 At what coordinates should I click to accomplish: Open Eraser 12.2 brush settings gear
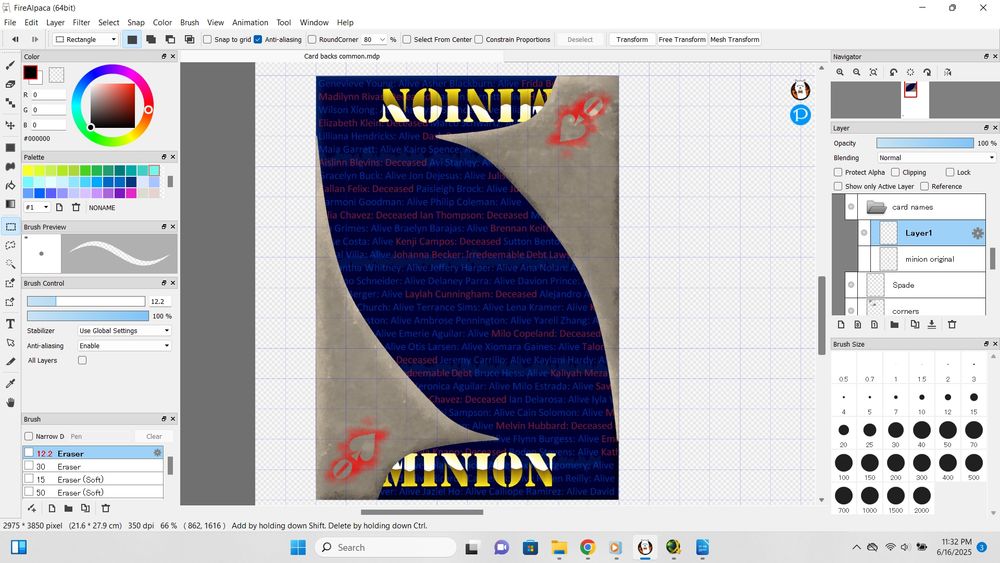pos(157,453)
